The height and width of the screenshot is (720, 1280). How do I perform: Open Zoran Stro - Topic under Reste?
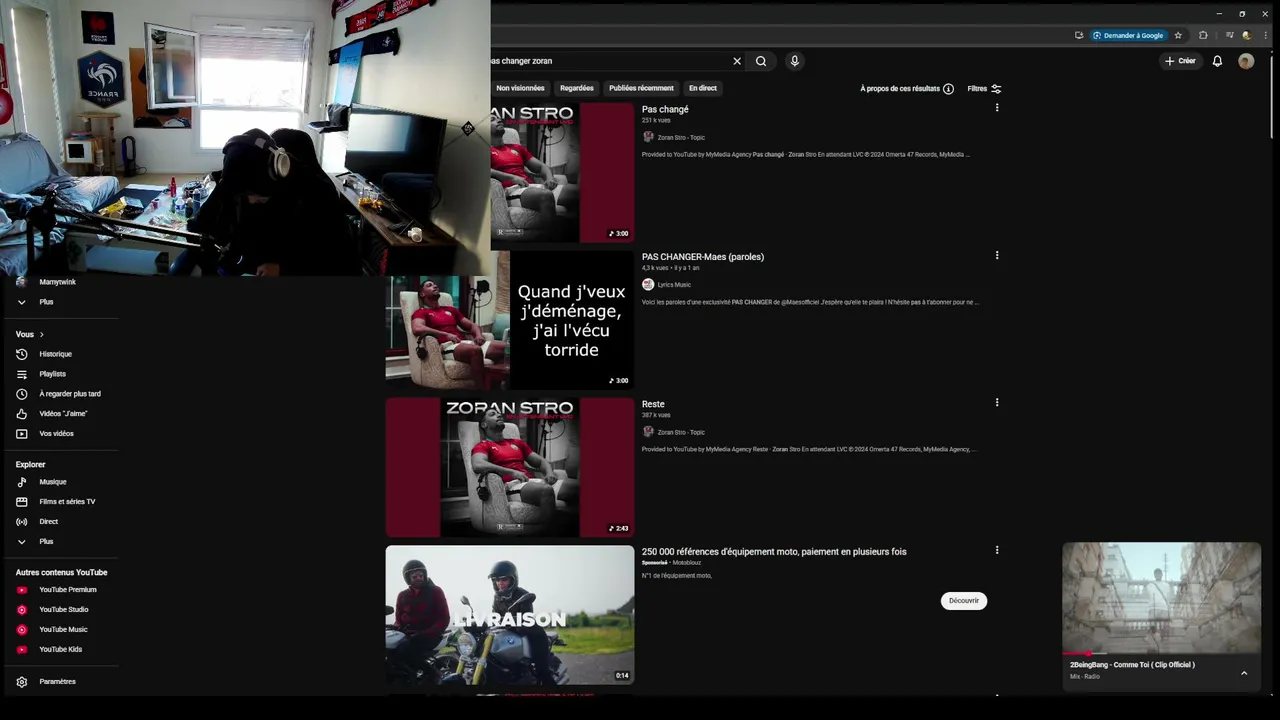click(681, 432)
